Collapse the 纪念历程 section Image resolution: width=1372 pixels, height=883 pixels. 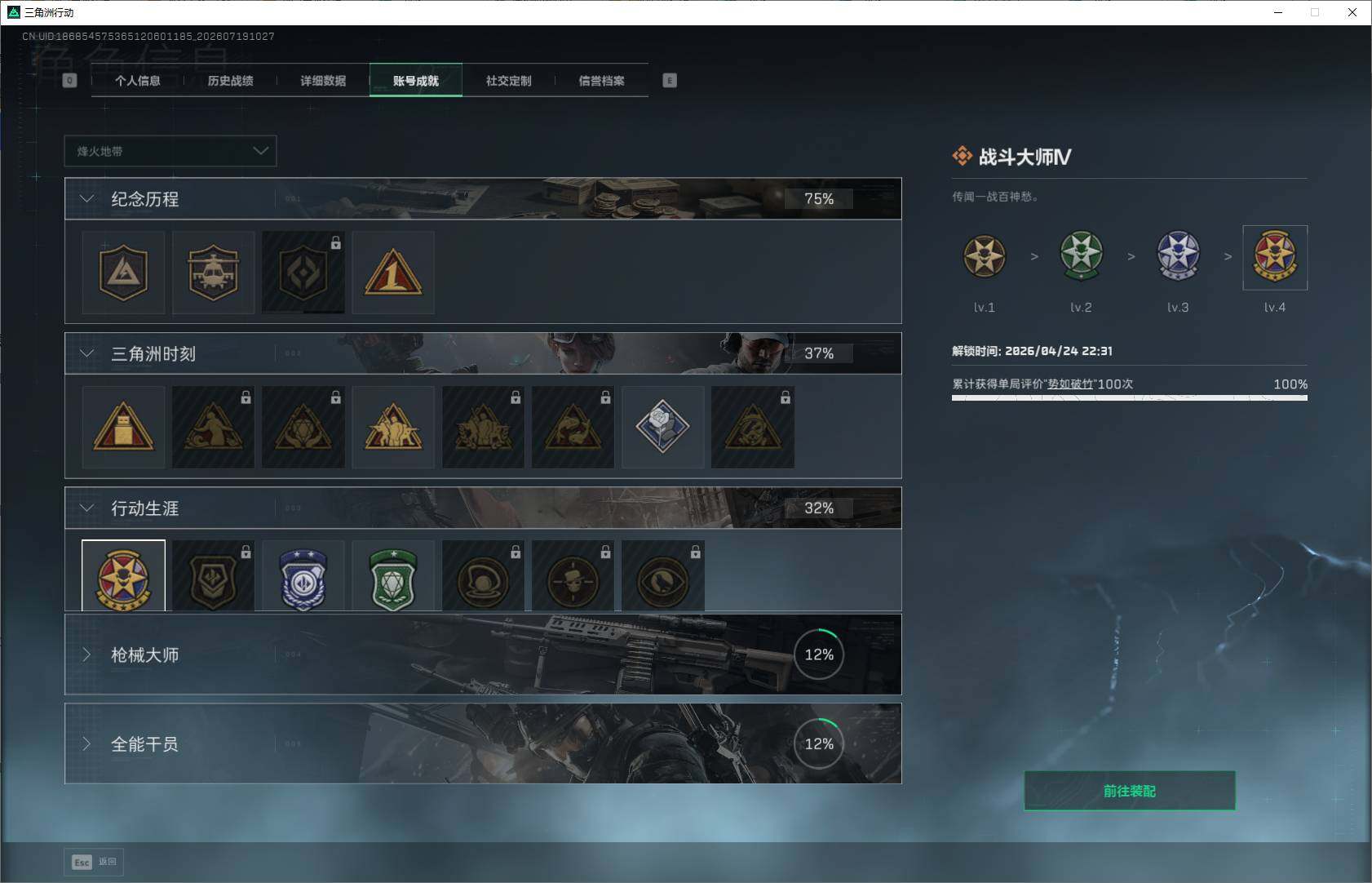tap(86, 198)
